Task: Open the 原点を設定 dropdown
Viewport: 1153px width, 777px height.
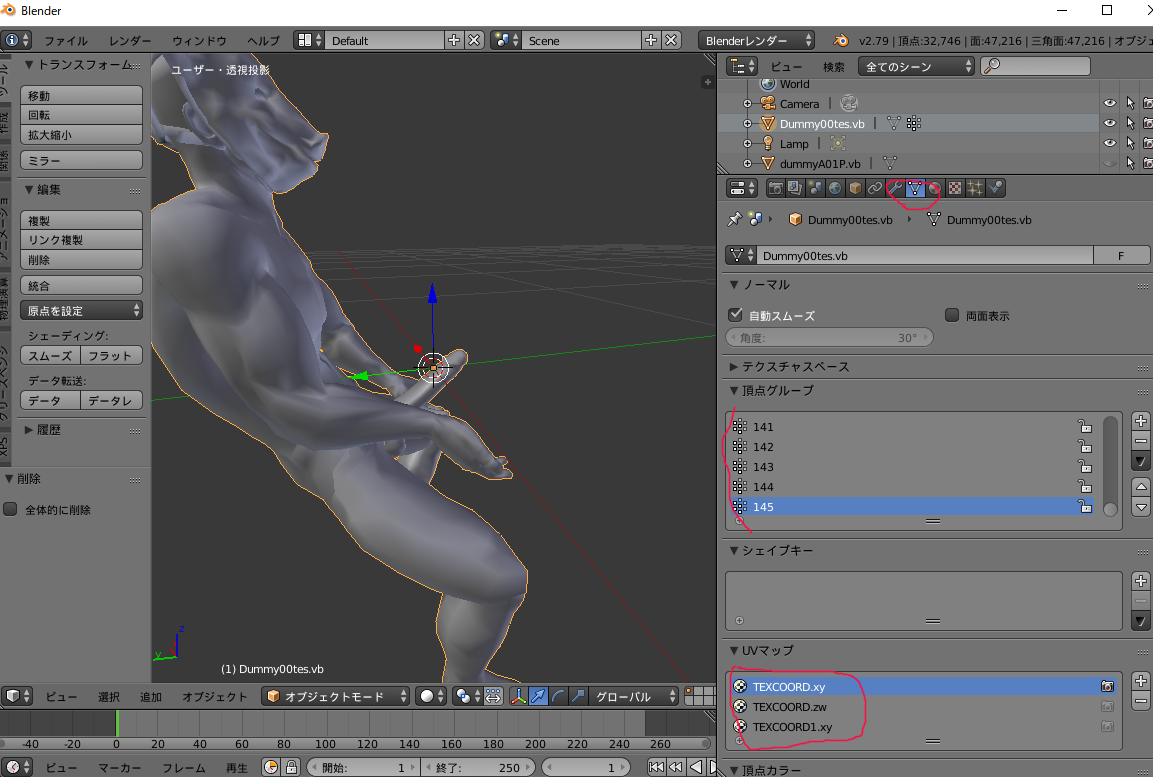Action: coord(82,310)
